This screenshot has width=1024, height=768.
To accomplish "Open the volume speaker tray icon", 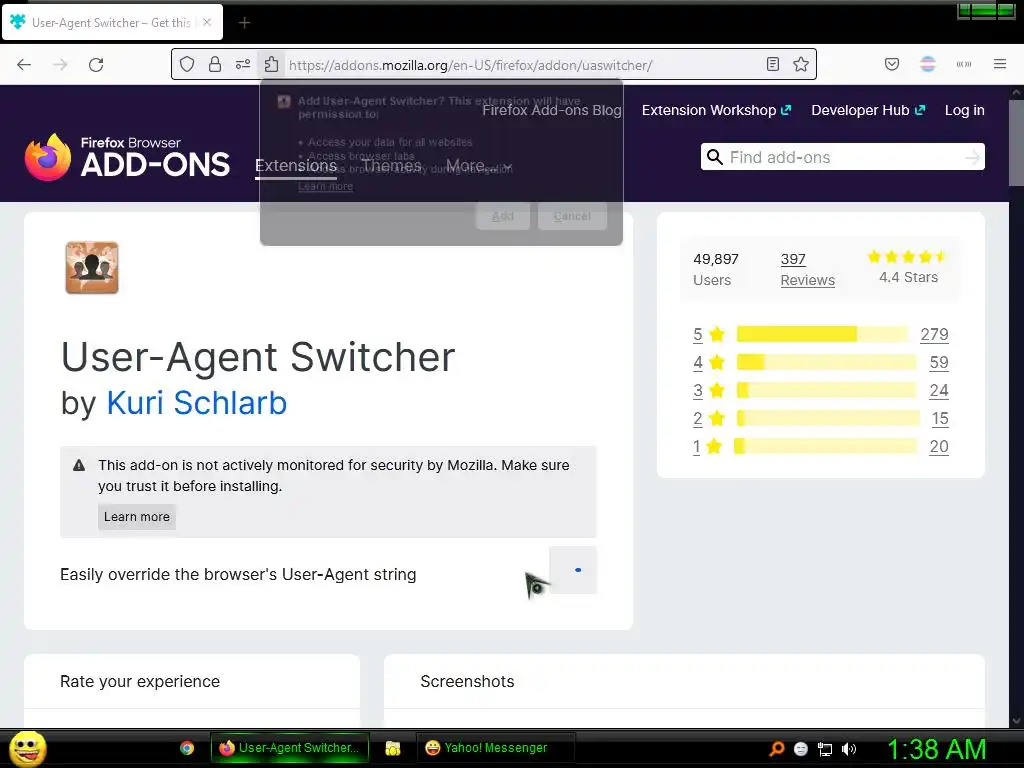I will point(849,749).
